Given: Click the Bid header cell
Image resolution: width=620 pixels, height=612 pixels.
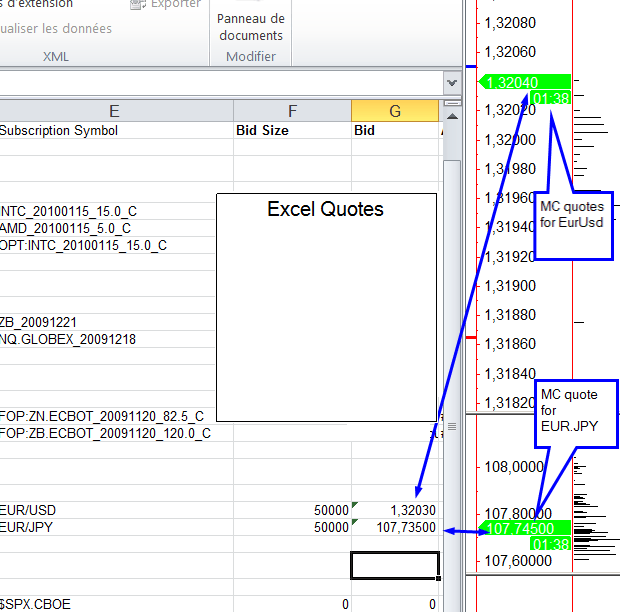Looking at the screenshot, I should coord(395,130).
